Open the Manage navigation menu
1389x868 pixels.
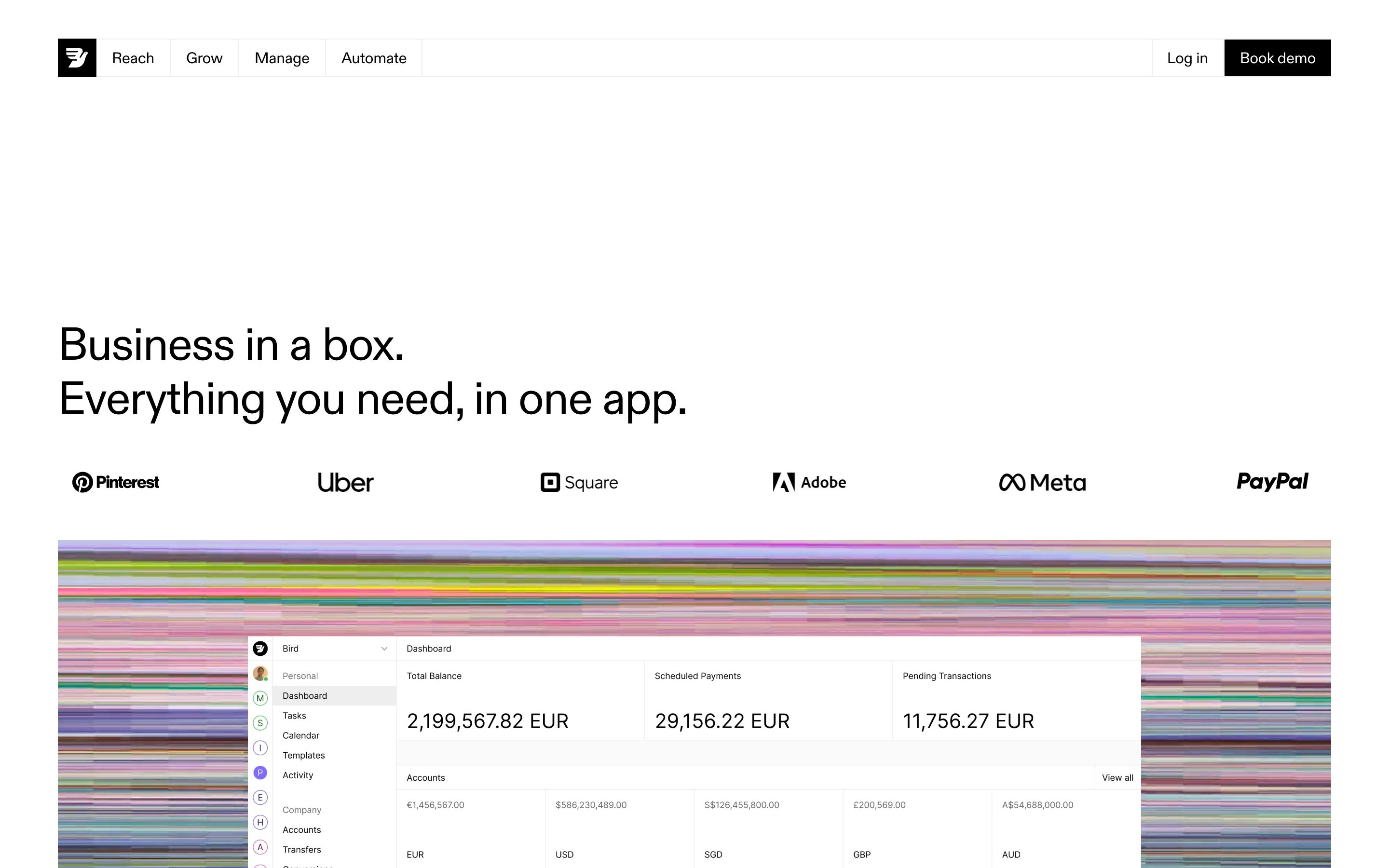[x=282, y=58]
